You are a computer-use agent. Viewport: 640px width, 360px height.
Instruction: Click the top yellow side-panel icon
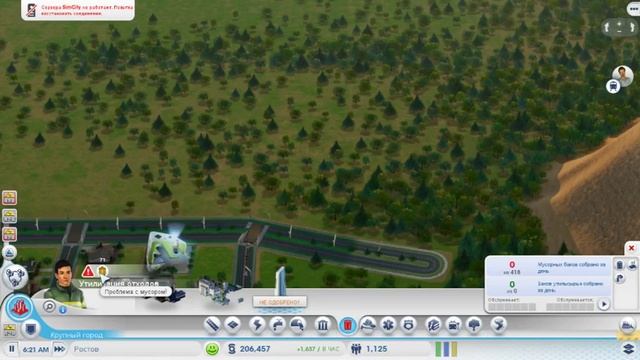click(x=9, y=198)
